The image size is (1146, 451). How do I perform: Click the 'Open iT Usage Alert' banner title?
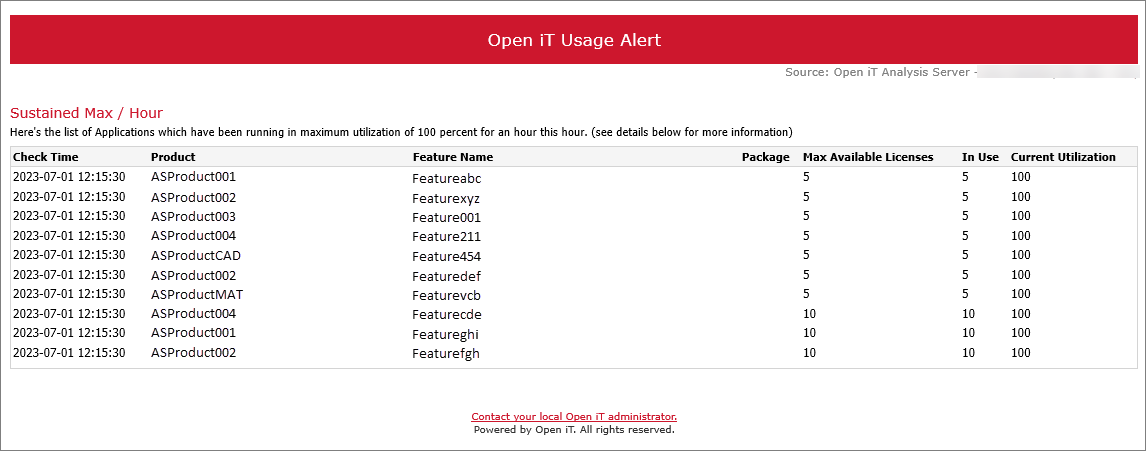click(x=574, y=40)
